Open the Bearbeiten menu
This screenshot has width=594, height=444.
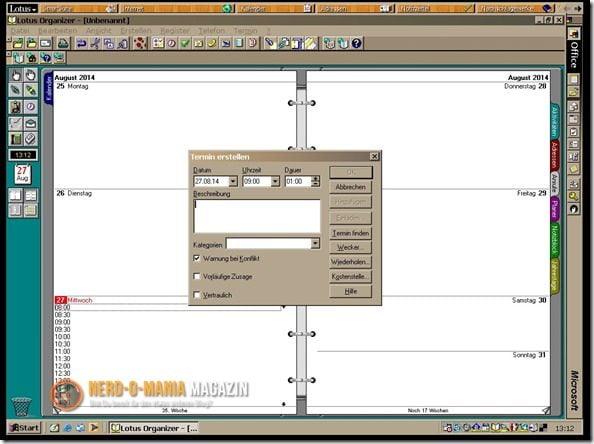coord(58,30)
